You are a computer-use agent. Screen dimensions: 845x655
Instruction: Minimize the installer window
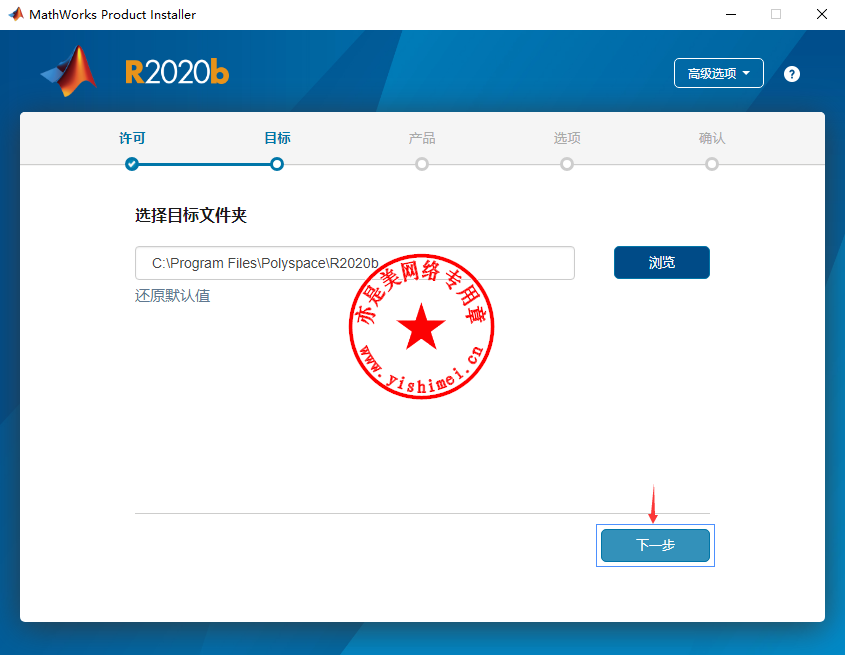[731, 15]
